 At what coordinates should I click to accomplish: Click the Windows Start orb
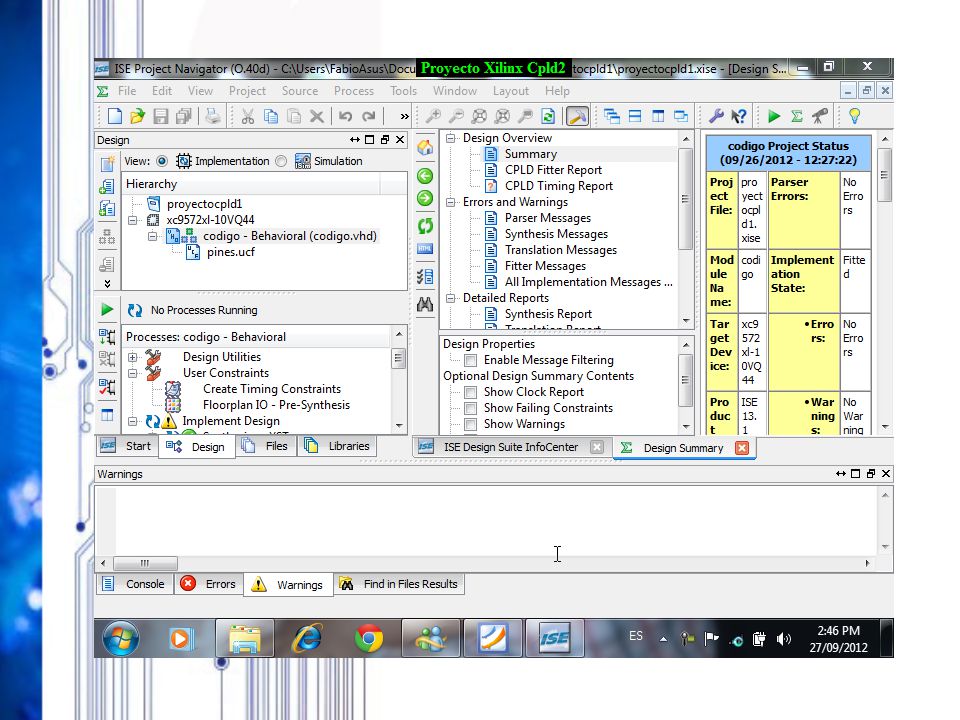click(121, 638)
